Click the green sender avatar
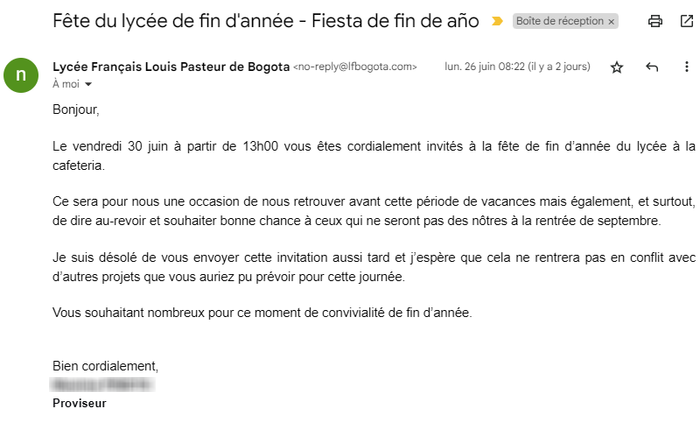The width and height of the screenshot is (700, 423). pos(20,75)
